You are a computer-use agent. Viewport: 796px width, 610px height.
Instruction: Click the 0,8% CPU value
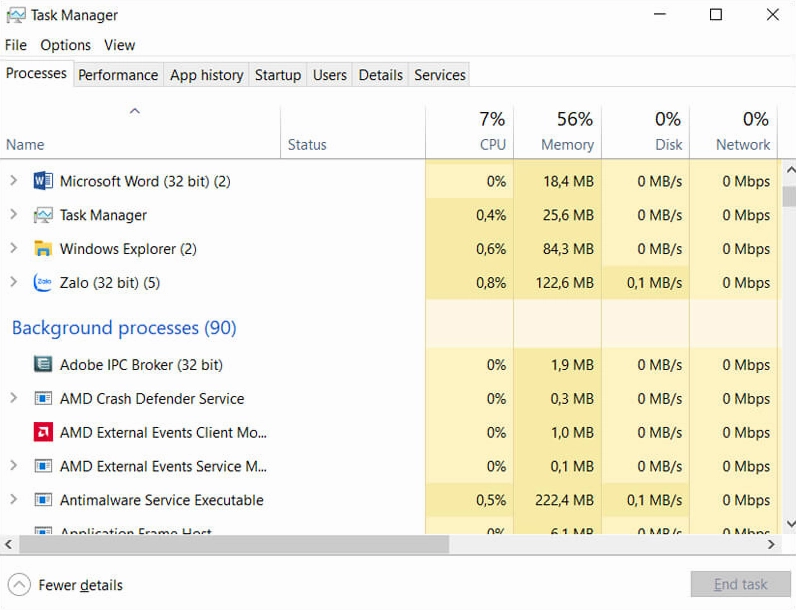491,283
